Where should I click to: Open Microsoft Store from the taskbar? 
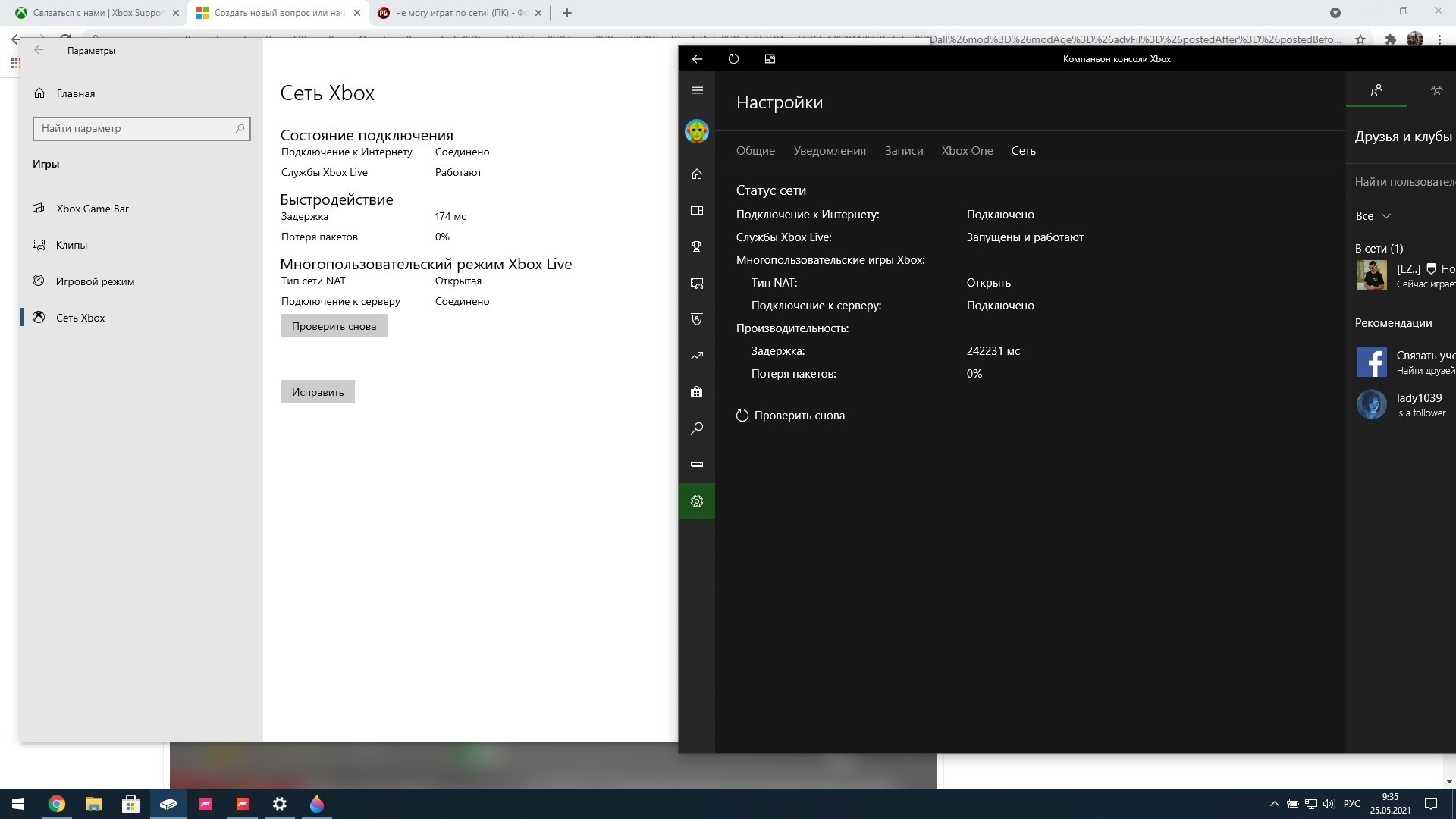(130, 804)
